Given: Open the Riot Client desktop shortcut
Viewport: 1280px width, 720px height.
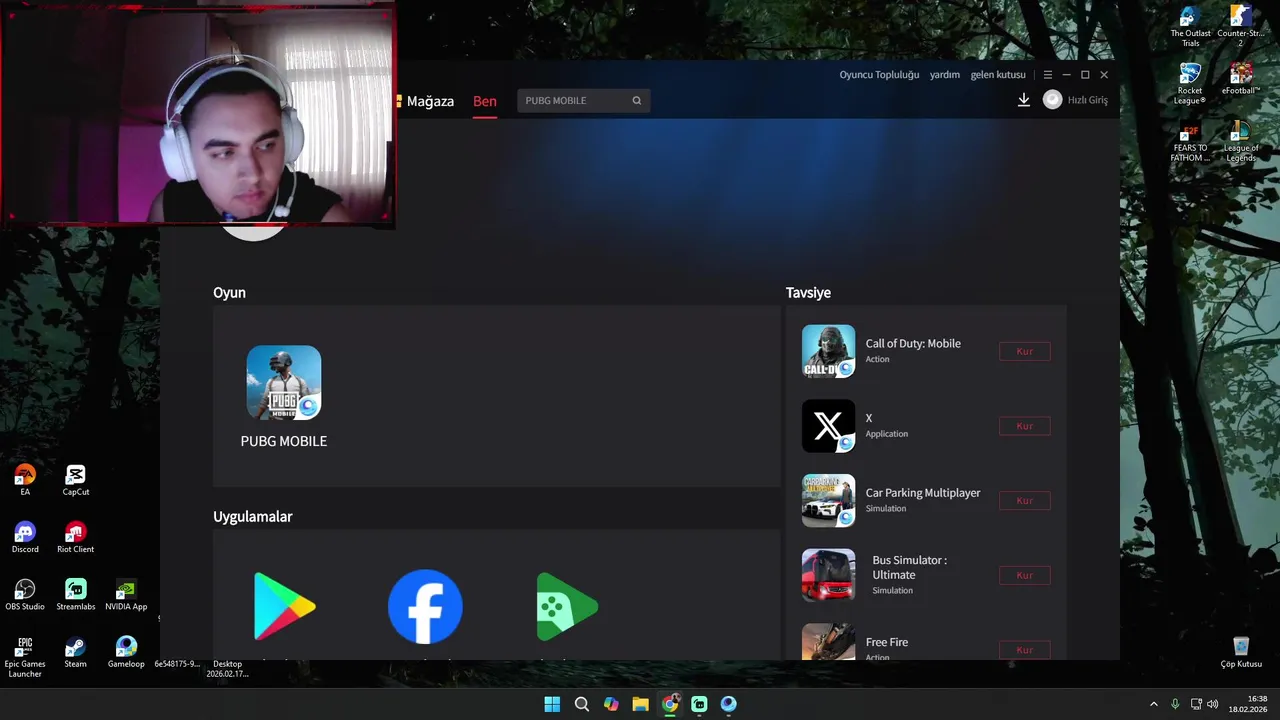Looking at the screenshot, I should (x=76, y=537).
